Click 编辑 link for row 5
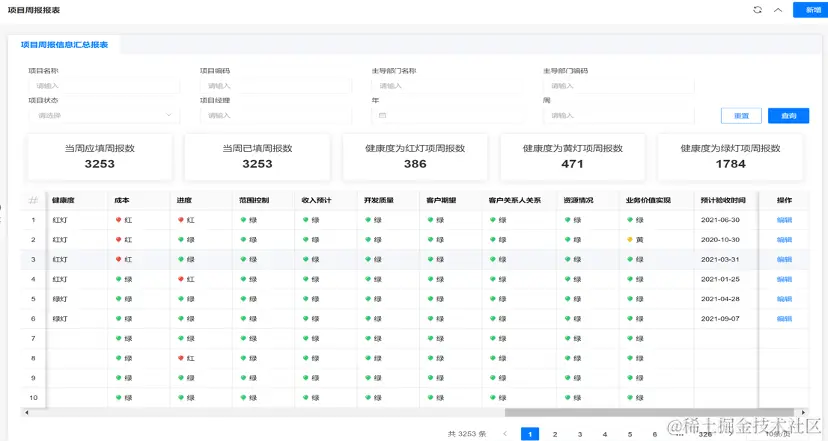Viewport: 828px width, 442px height. coord(784,299)
